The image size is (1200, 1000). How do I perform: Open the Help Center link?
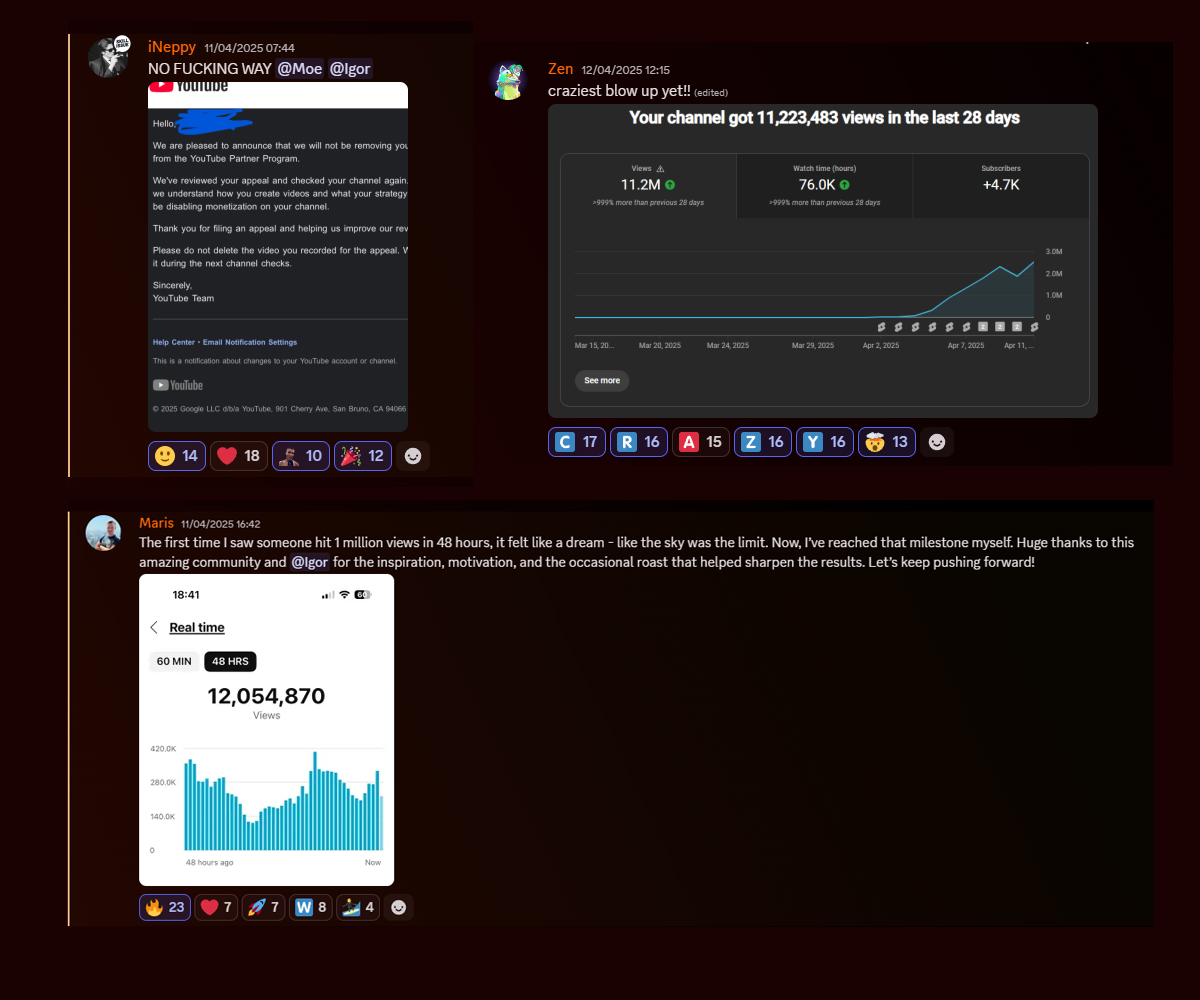(174, 342)
